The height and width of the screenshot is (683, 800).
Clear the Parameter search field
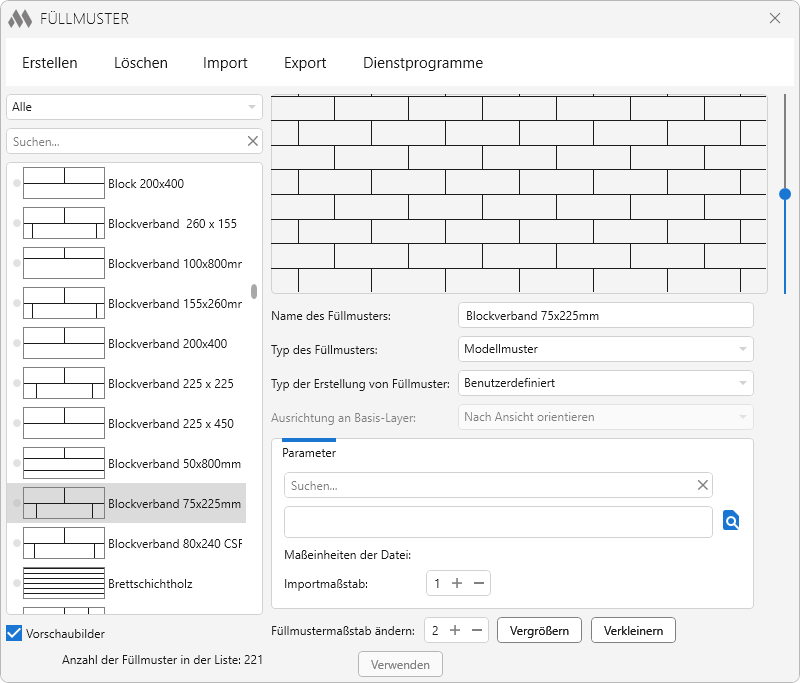click(703, 485)
